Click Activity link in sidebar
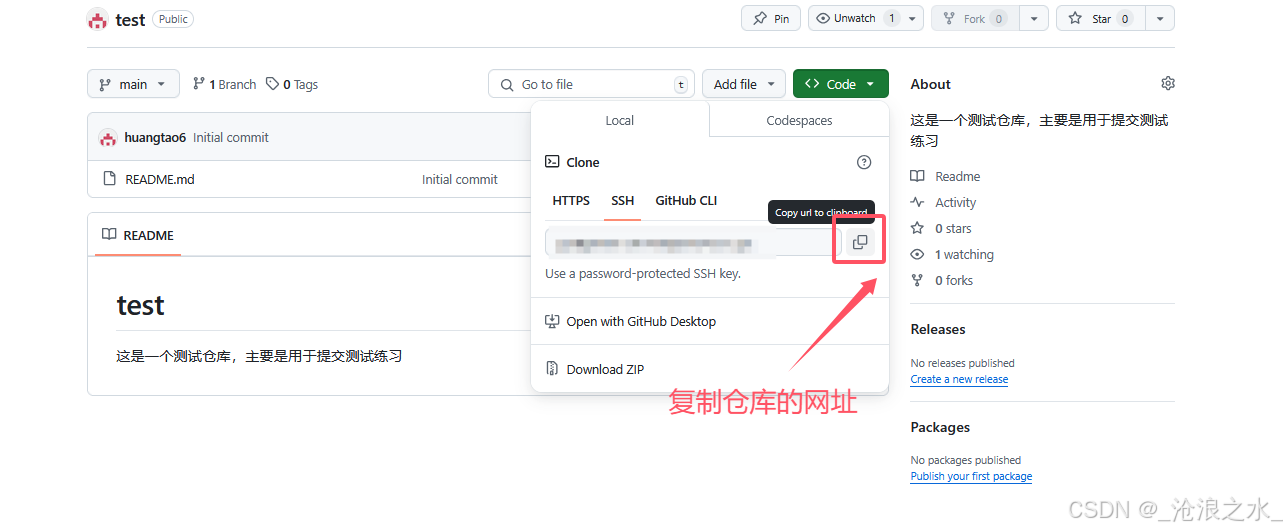 pos(955,202)
